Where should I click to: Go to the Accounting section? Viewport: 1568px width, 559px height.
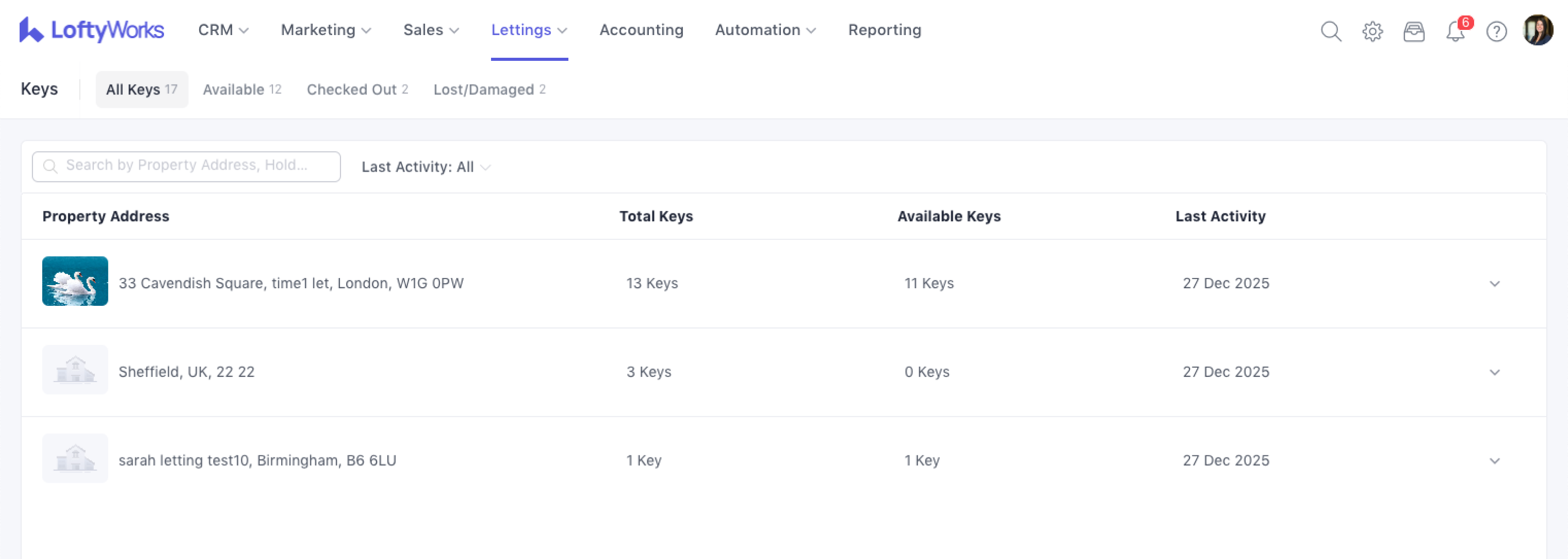[x=641, y=30]
